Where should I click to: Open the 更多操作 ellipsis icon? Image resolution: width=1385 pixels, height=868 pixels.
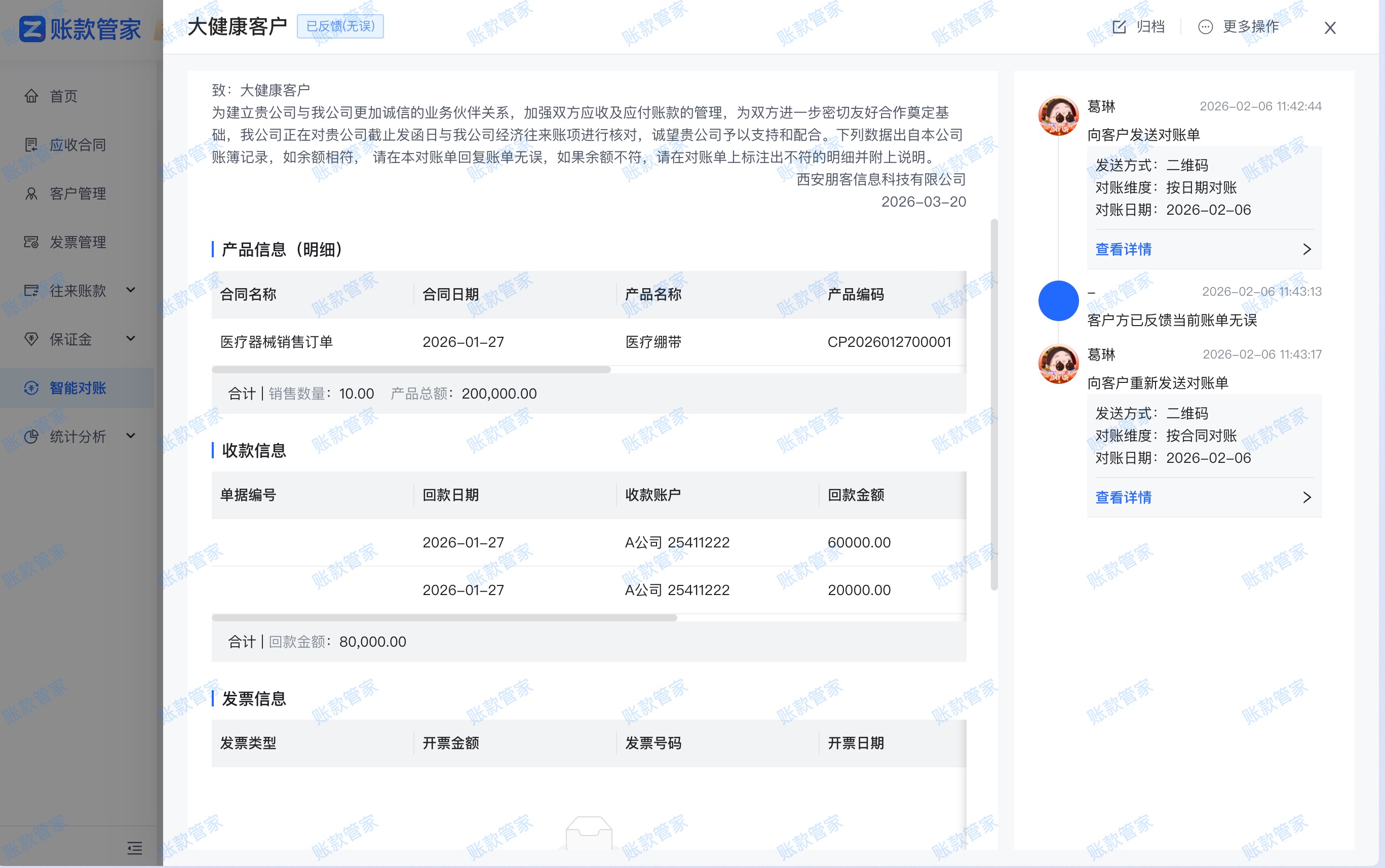1206,27
